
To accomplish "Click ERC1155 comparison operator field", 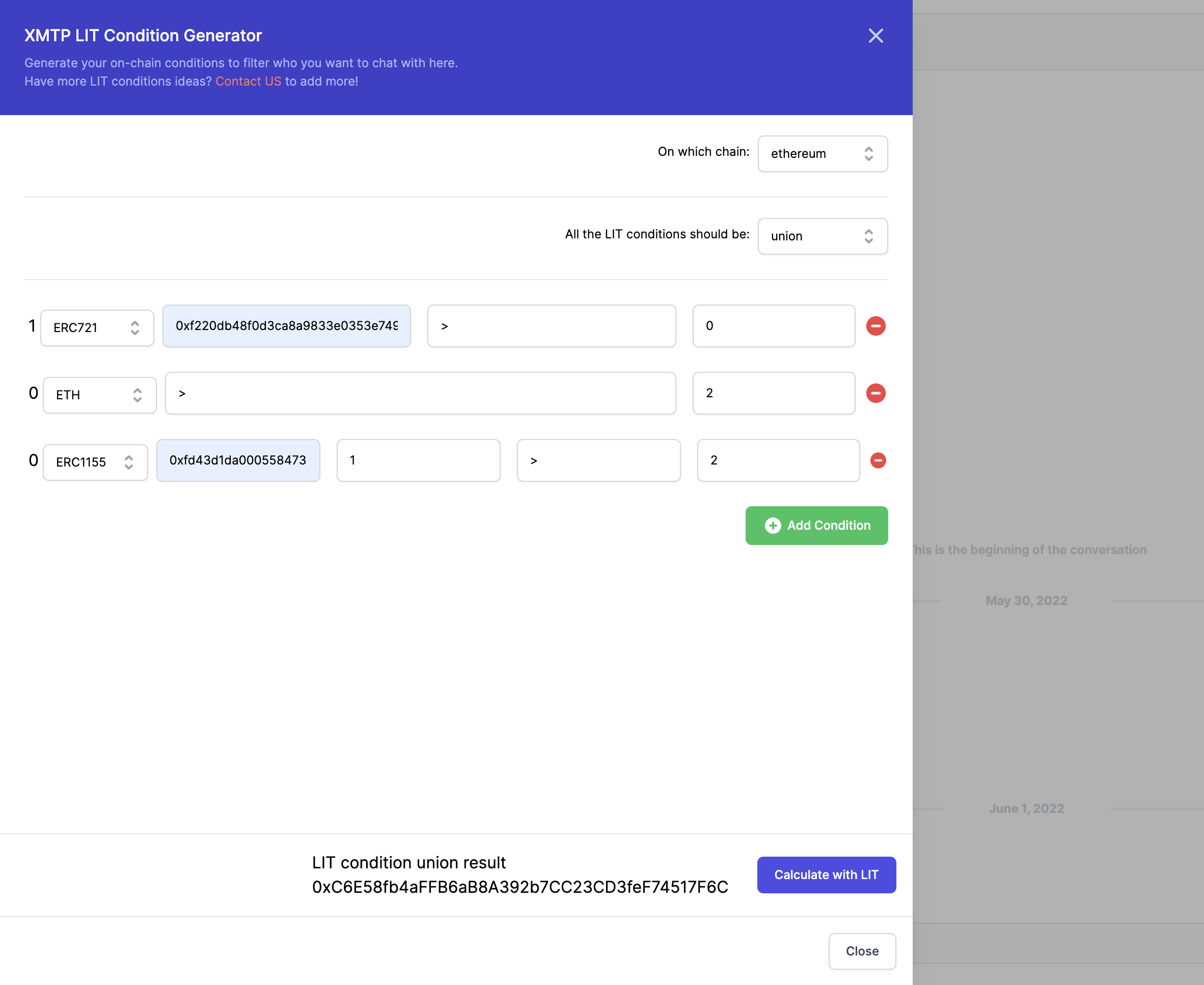I will (x=598, y=460).
